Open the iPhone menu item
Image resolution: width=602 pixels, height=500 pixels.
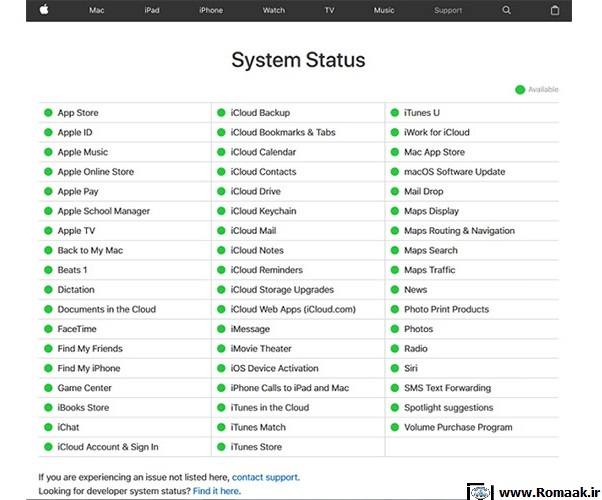click(211, 10)
